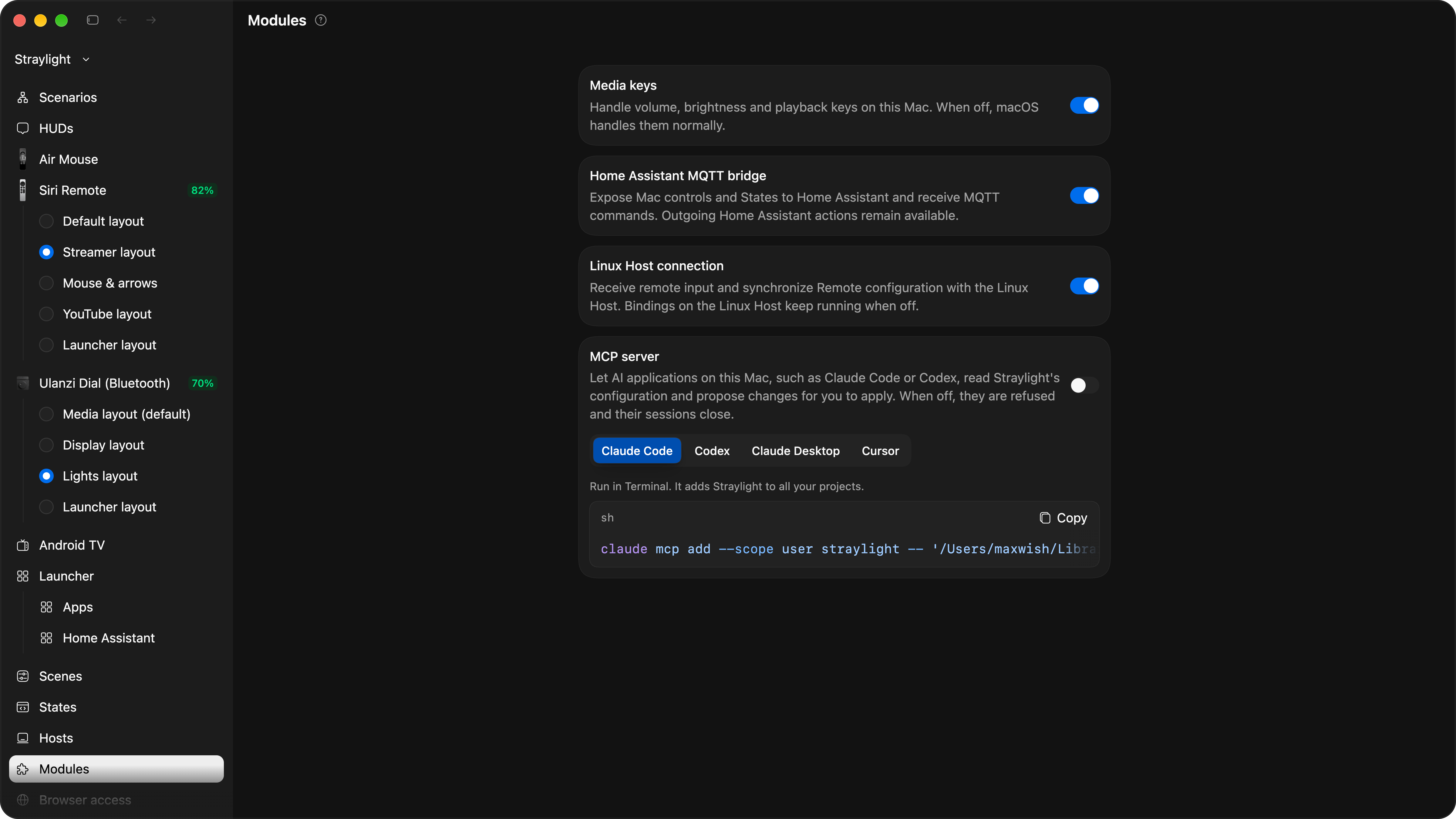This screenshot has height=819, width=1456.
Task: Open the Browser access globe icon
Action: coord(23,800)
